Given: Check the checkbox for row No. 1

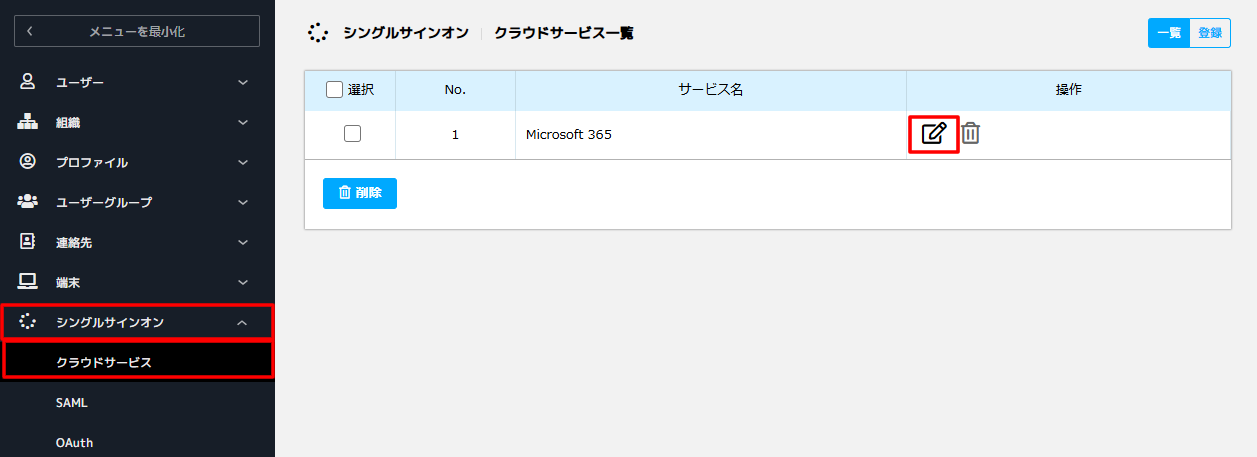Looking at the screenshot, I should pyautogui.click(x=352, y=133).
